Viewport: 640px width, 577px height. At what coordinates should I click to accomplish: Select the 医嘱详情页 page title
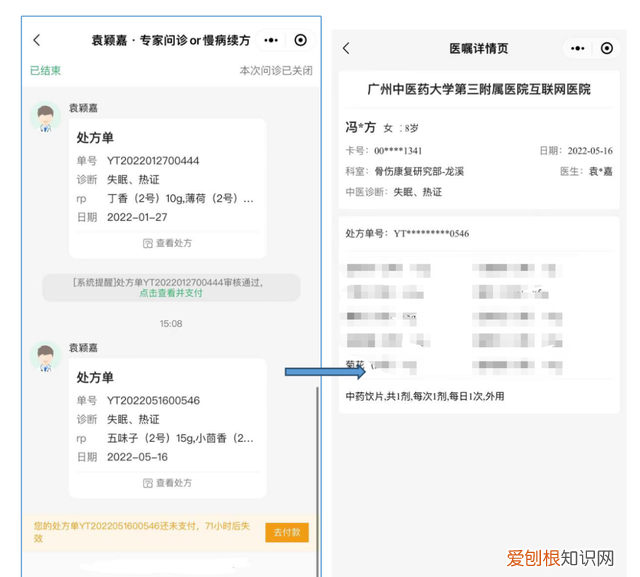pos(479,49)
